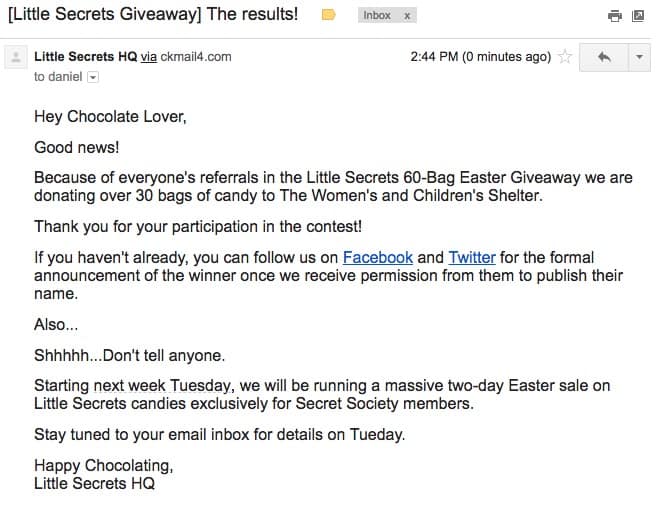This screenshot has width=662, height=511.
Task: Click the Reply arrow button
Action: [x=604, y=57]
